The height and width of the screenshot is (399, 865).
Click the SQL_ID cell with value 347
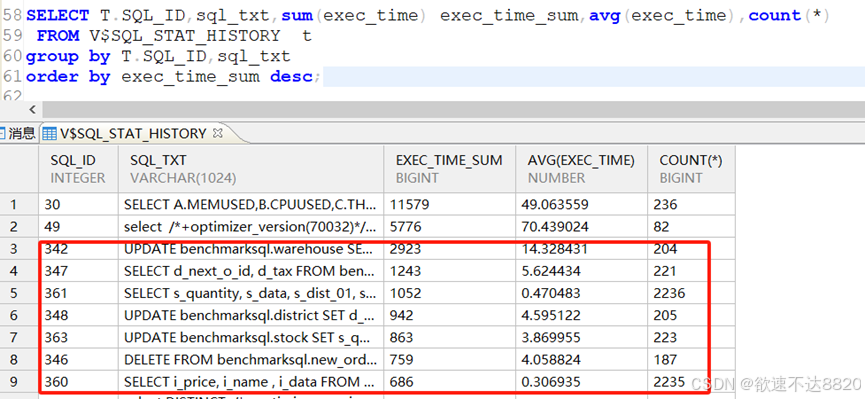tap(78, 271)
